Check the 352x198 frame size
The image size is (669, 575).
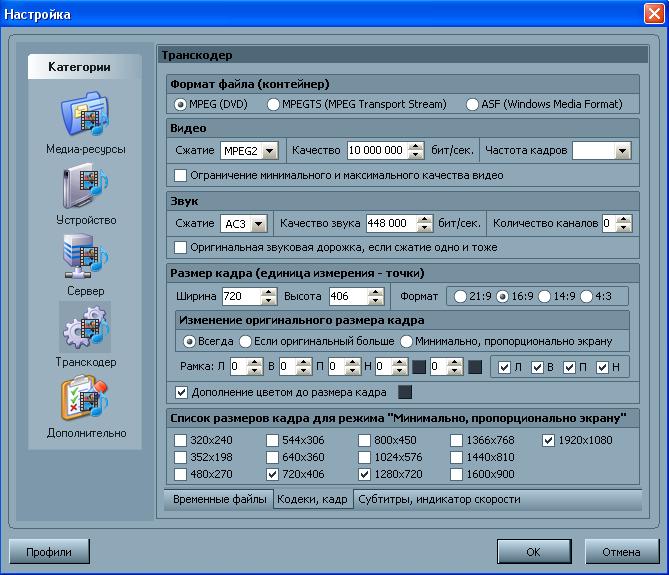coord(180,457)
